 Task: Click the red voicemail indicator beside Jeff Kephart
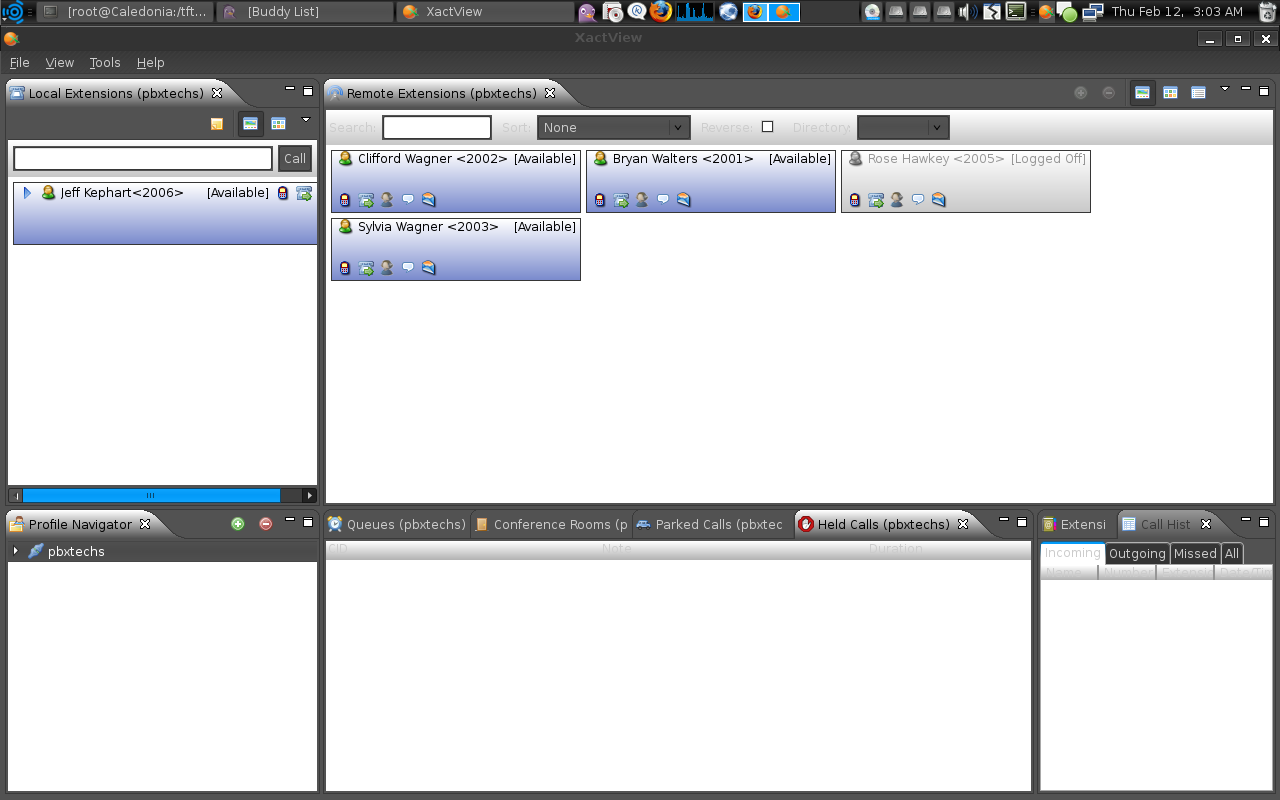pos(283,193)
